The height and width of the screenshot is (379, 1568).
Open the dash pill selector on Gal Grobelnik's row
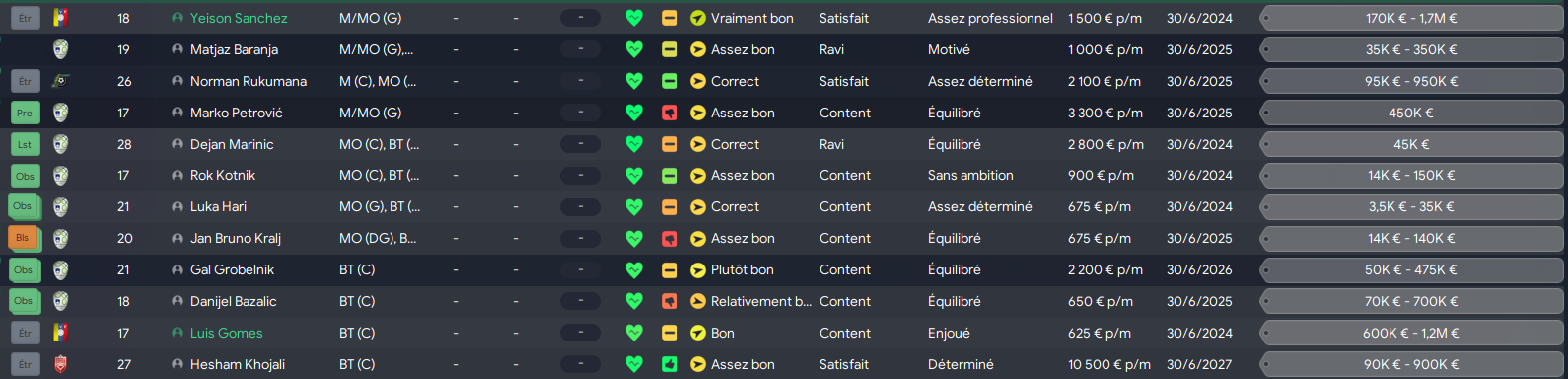(580, 270)
